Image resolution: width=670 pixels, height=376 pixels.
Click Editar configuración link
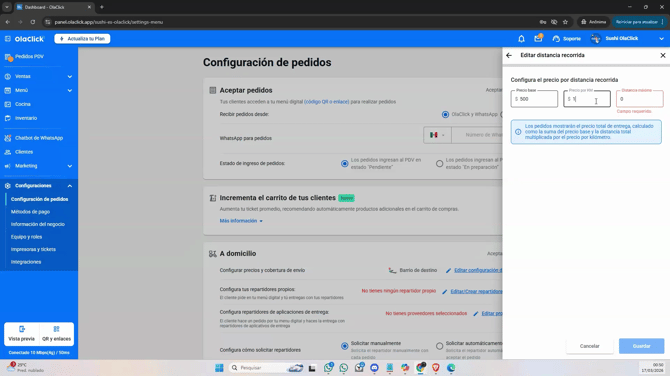(478, 270)
